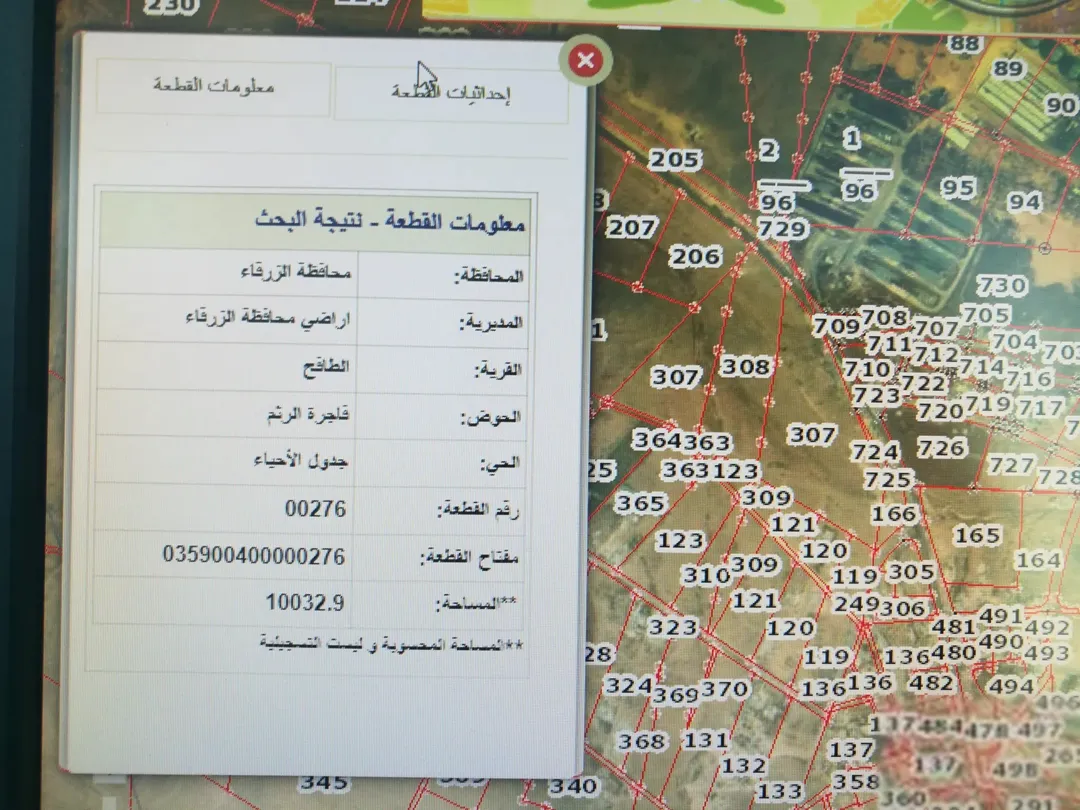Select map parcel 726

(942, 448)
